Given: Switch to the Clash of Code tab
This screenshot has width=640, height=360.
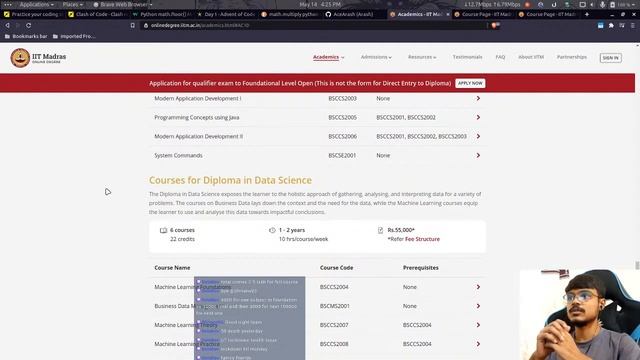Looking at the screenshot, I should tap(98, 14).
